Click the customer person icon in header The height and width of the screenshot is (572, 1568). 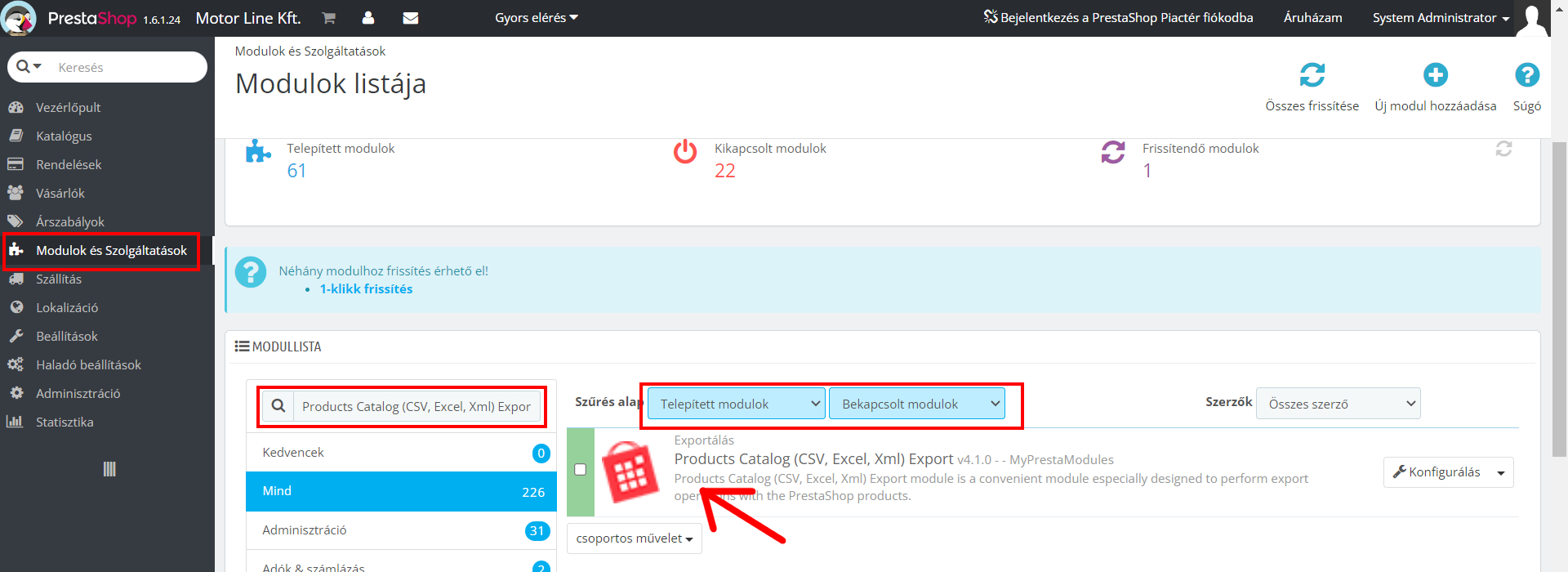tap(368, 18)
